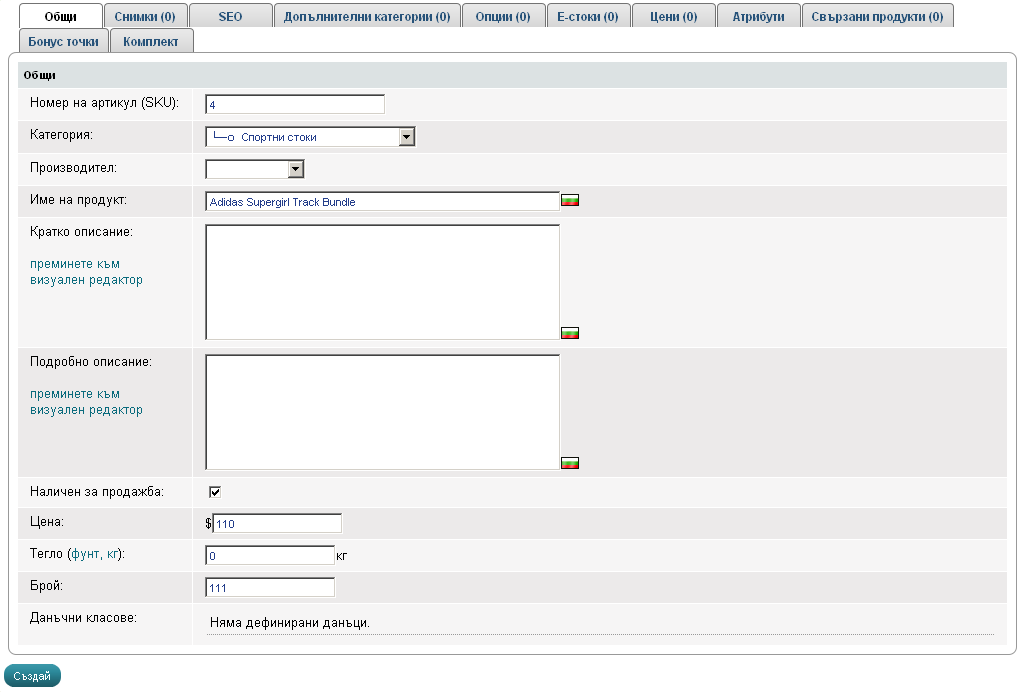
Task: Click the Bulgarian flag beside product name
Action: click(x=570, y=201)
